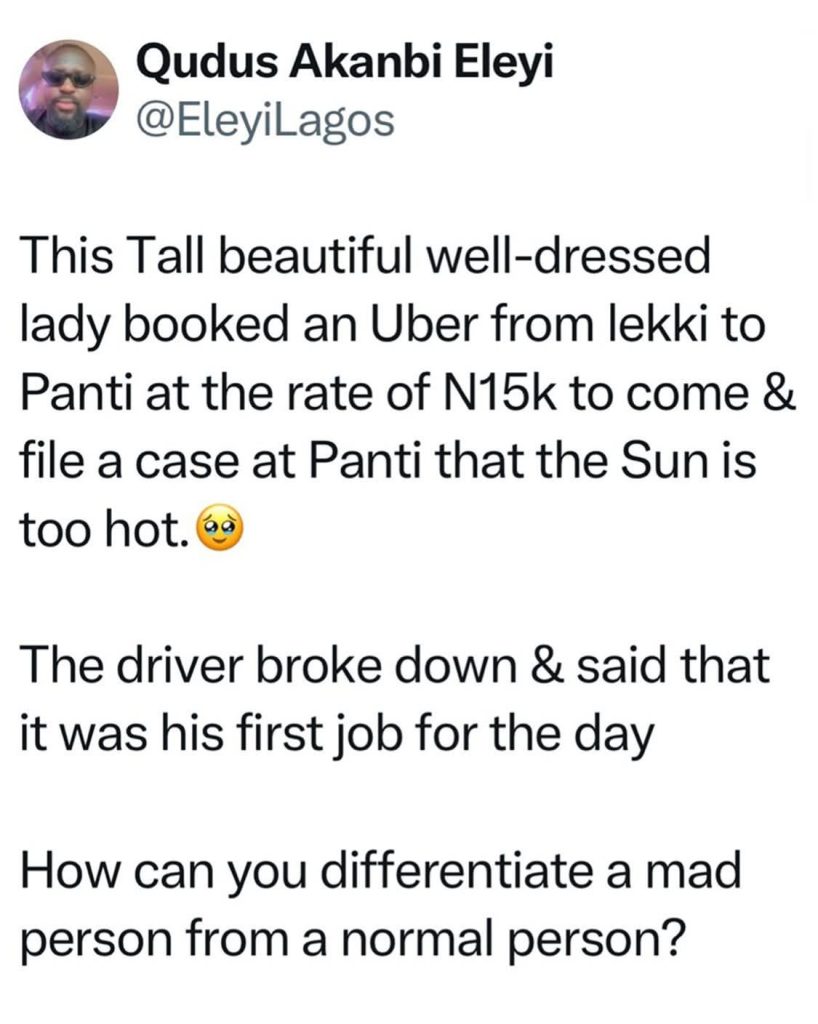The image size is (818, 1024).
Task: Click 'This Tall beautiful well-dressed' opening line
Action: click(x=365, y=257)
